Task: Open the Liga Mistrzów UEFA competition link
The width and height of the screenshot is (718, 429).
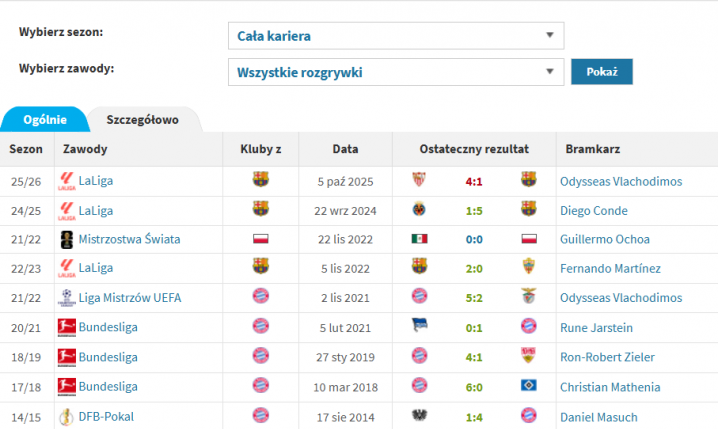Action: [129, 297]
